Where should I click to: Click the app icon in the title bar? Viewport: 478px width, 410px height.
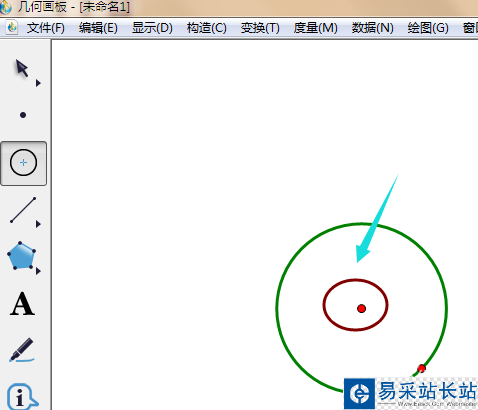tap(6, 8)
